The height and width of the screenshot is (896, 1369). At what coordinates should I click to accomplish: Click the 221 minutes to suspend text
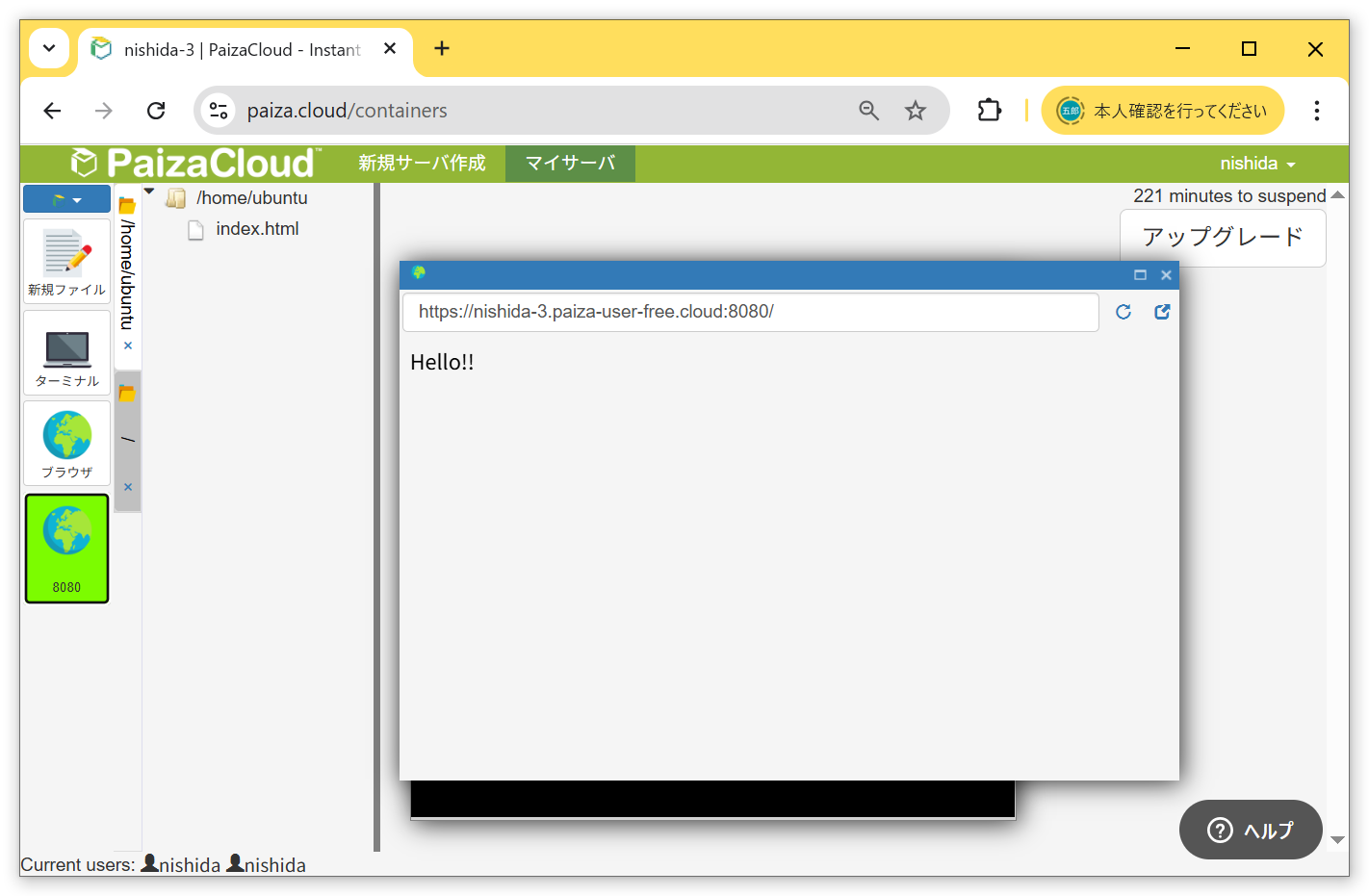point(1229,196)
